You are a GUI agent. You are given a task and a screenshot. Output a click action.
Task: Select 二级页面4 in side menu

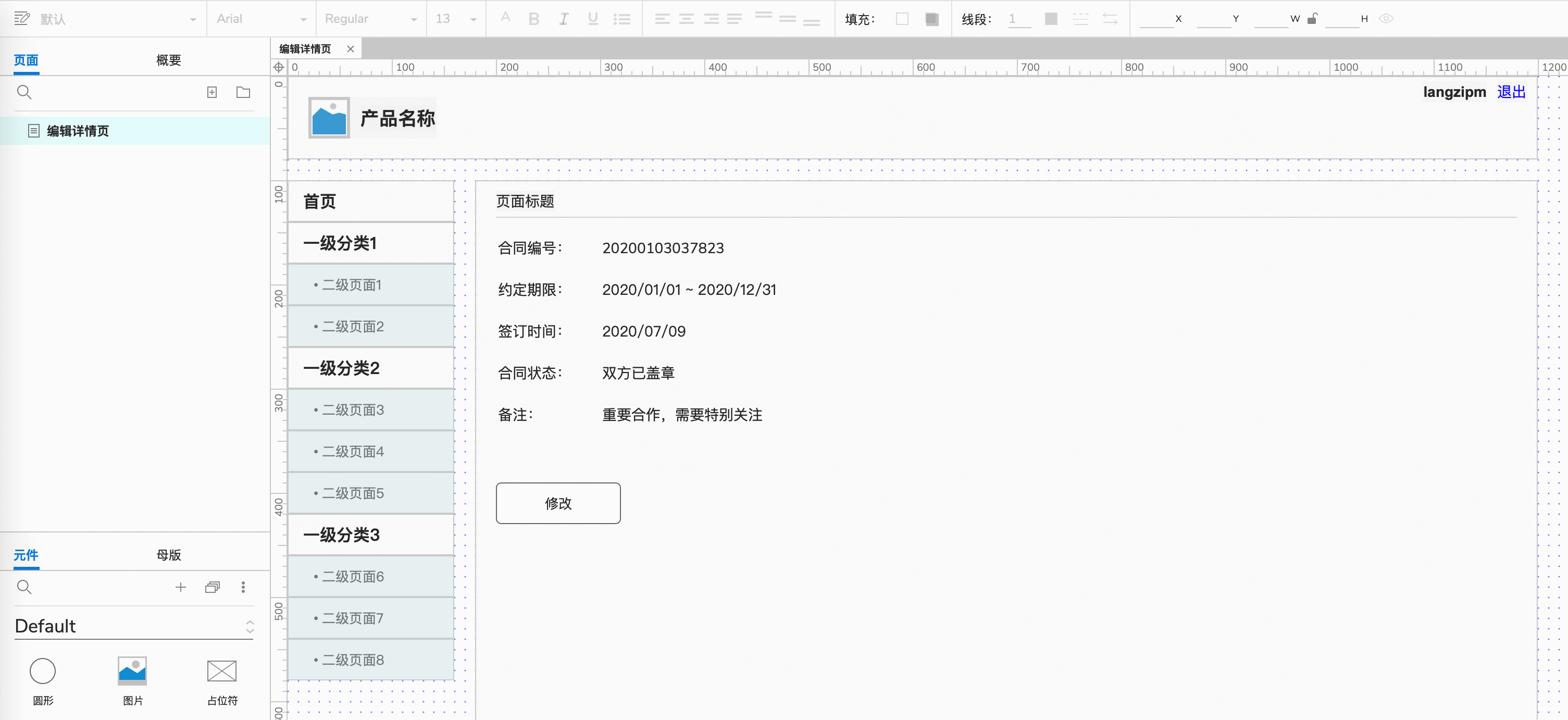371,452
